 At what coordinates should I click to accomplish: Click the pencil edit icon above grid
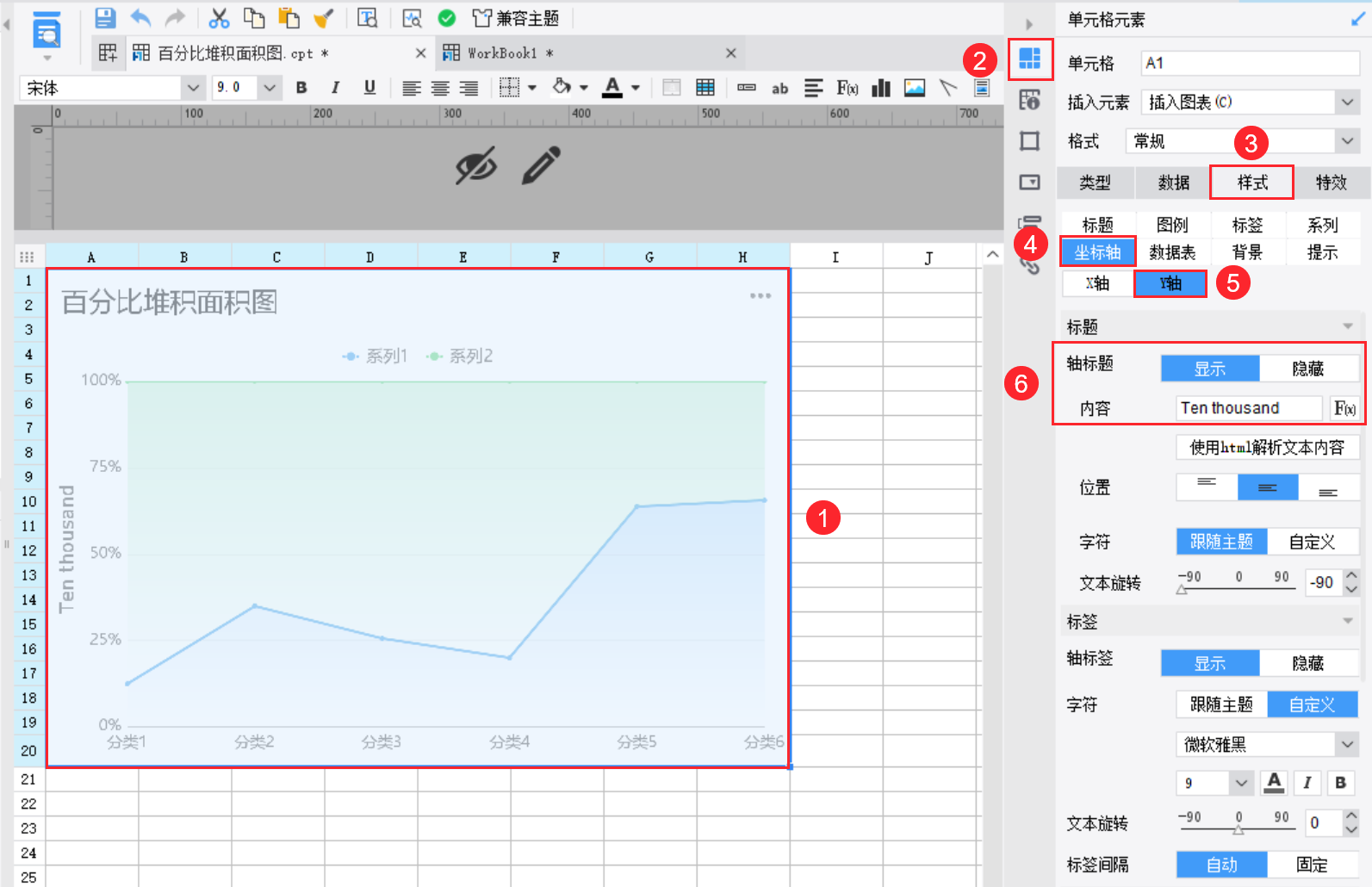tap(541, 165)
